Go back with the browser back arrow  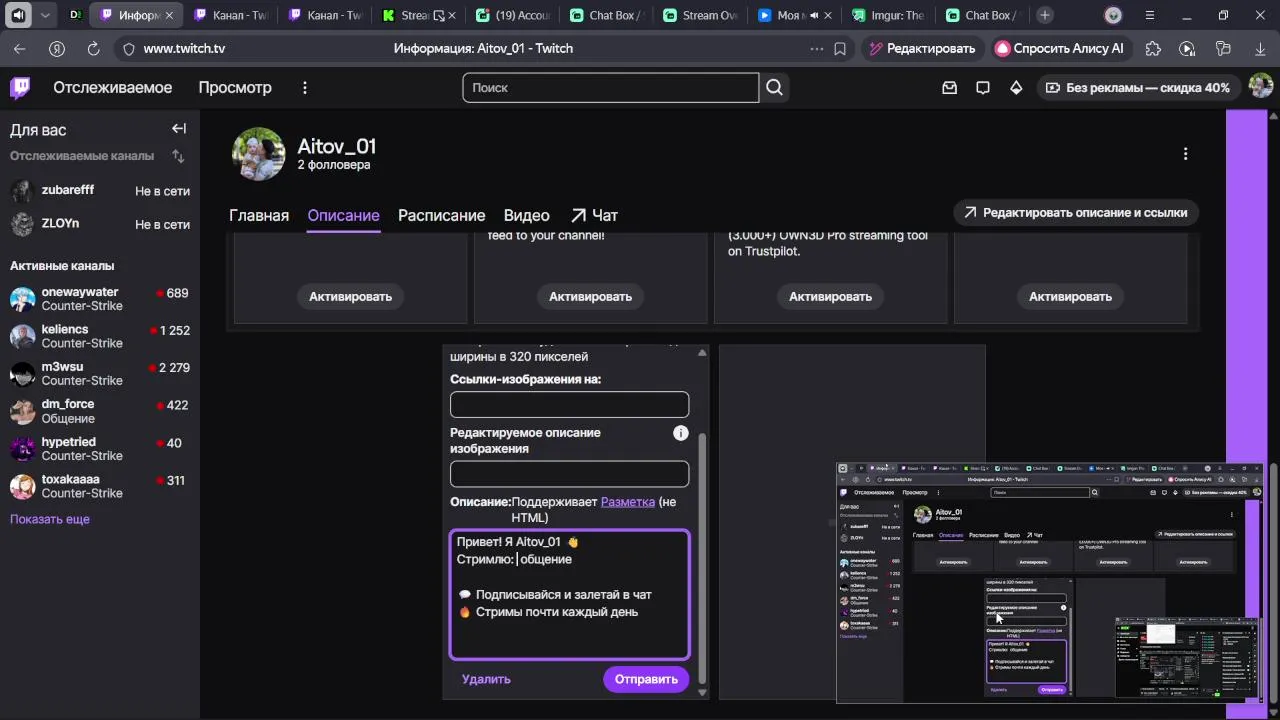[20, 48]
